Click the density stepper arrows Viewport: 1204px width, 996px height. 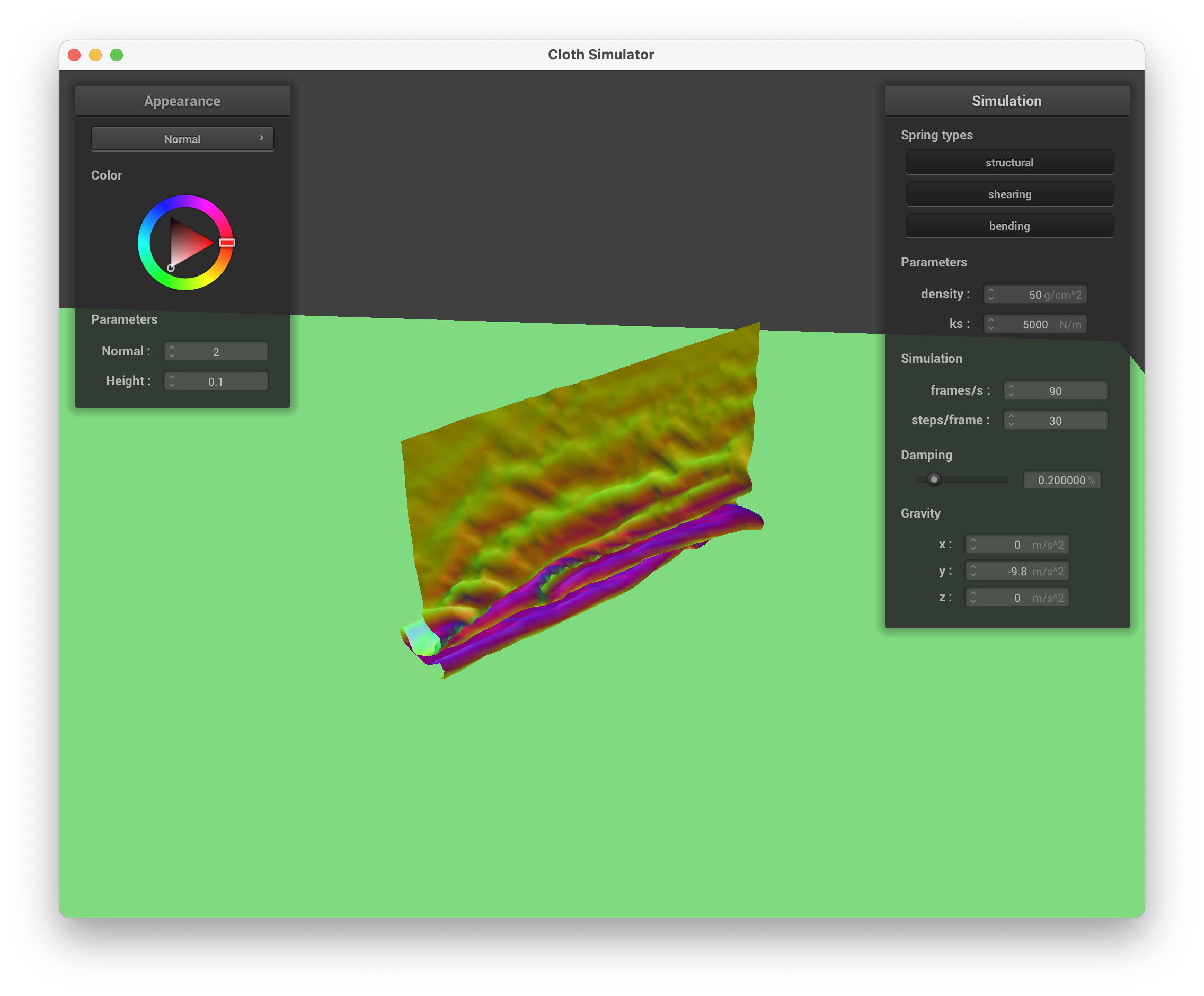click(x=991, y=294)
